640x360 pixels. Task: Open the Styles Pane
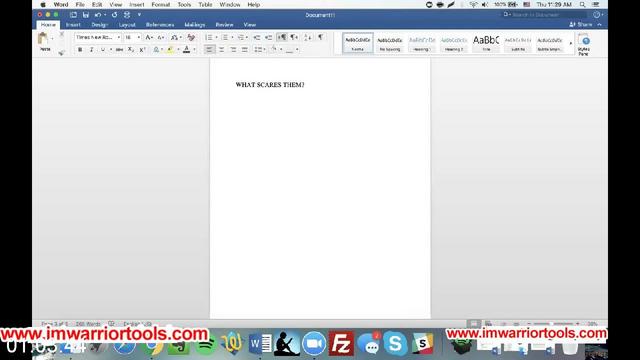pyautogui.click(x=584, y=44)
